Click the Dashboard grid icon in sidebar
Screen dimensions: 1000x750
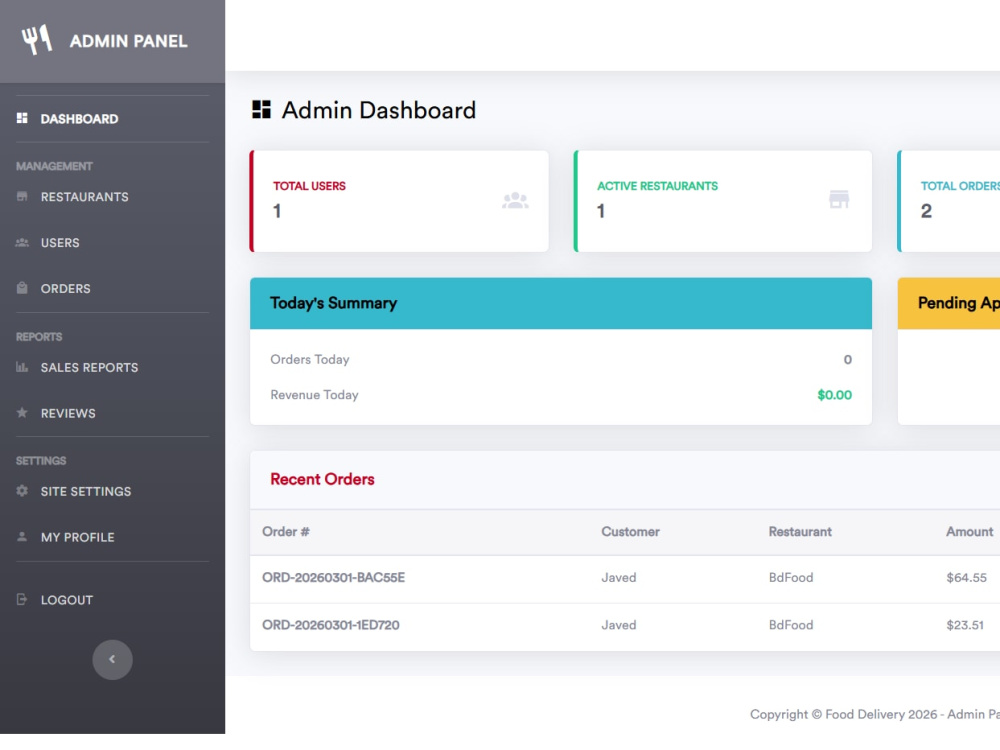22,118
